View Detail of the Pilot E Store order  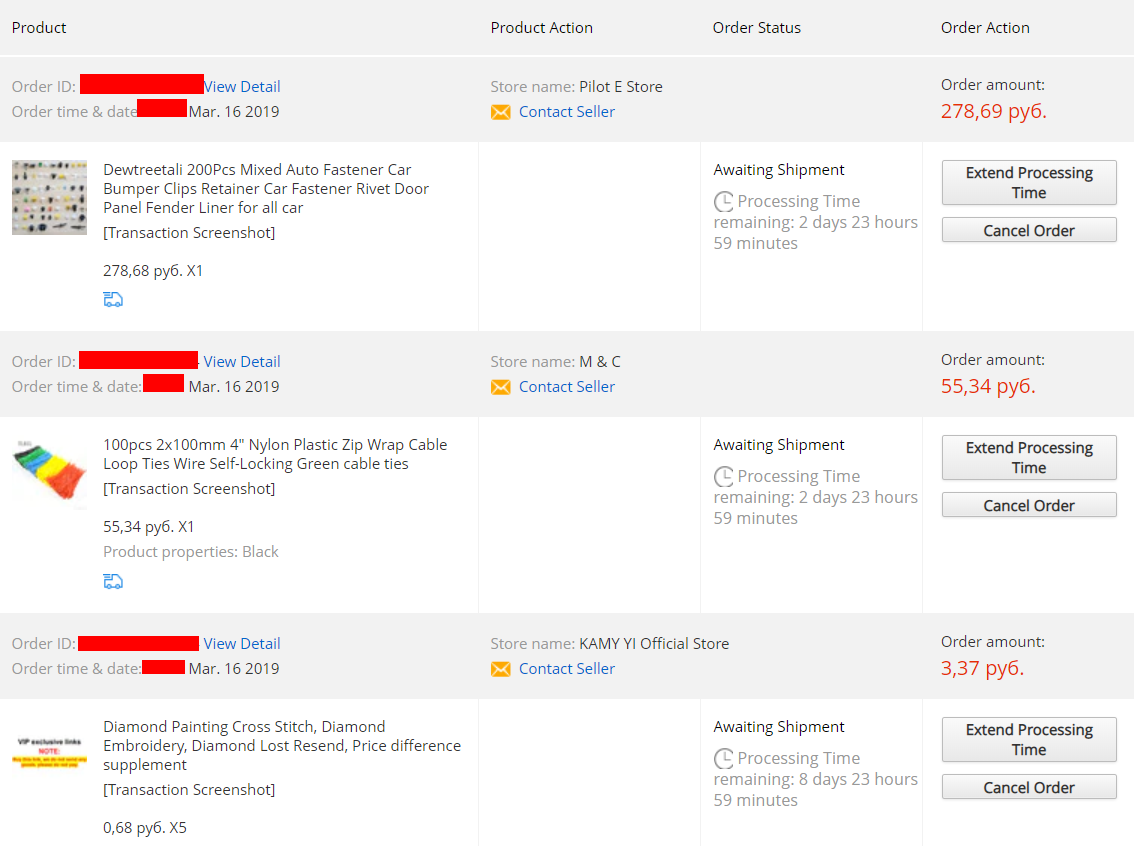click(242, 87)
